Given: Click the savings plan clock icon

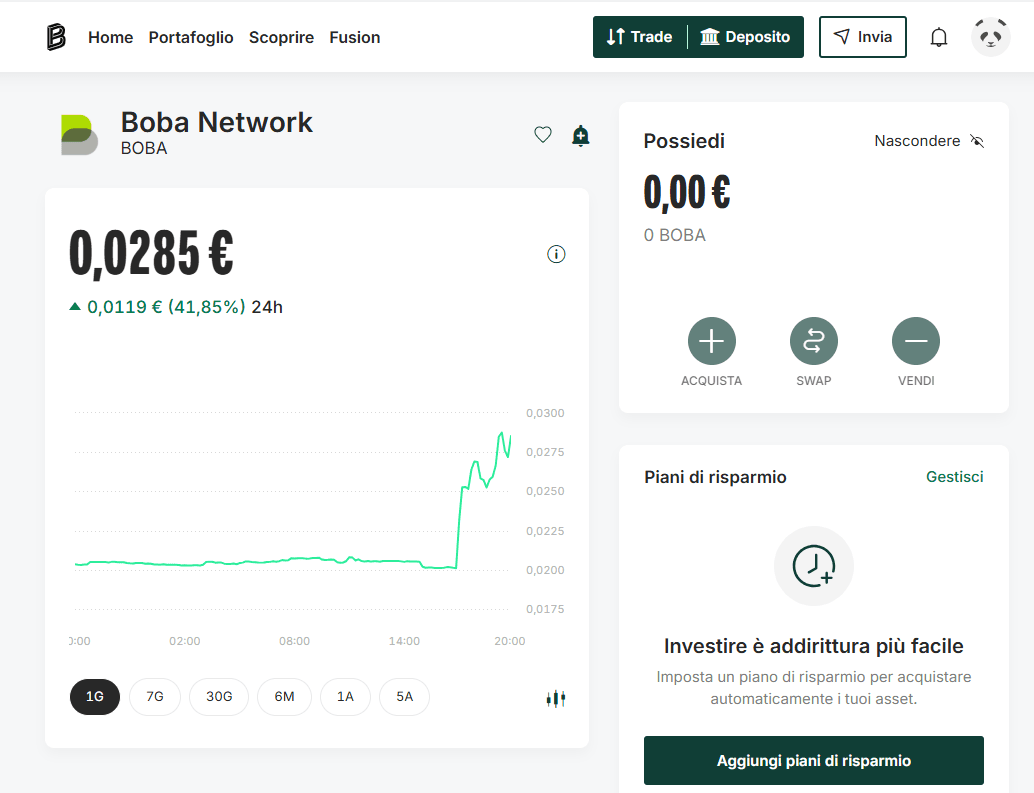Looking at the screenshot, I should point(814,566).
